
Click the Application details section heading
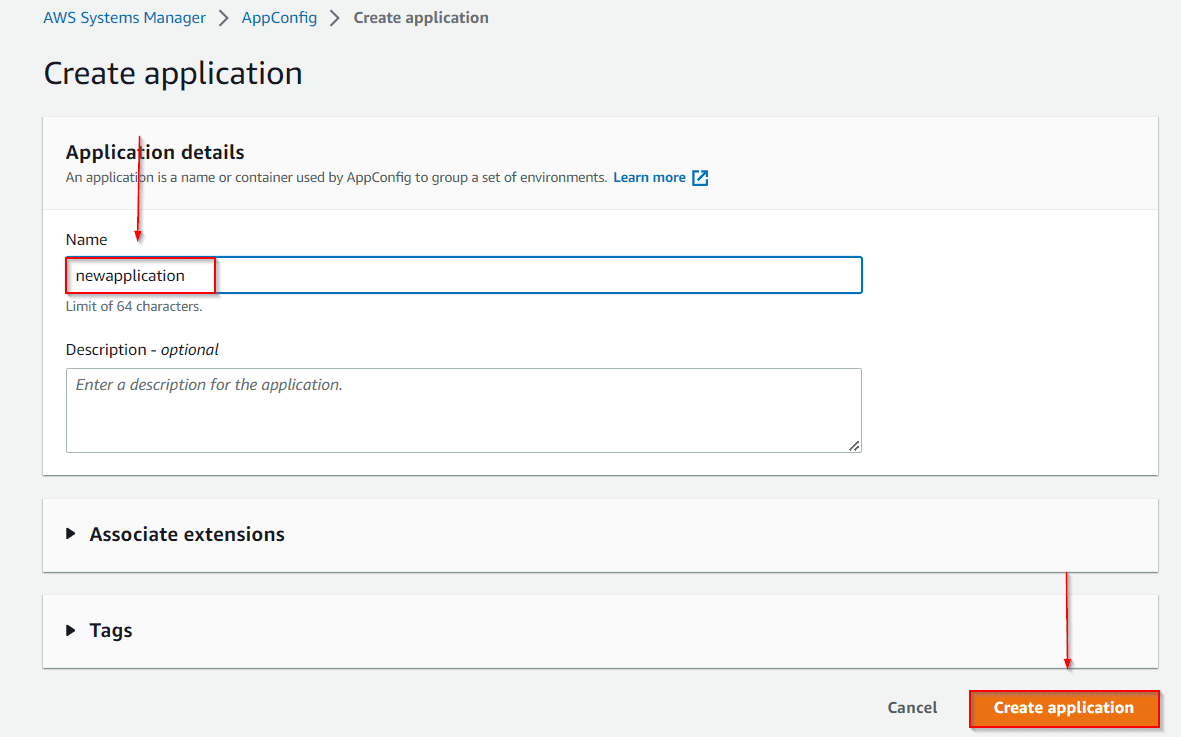154,152
